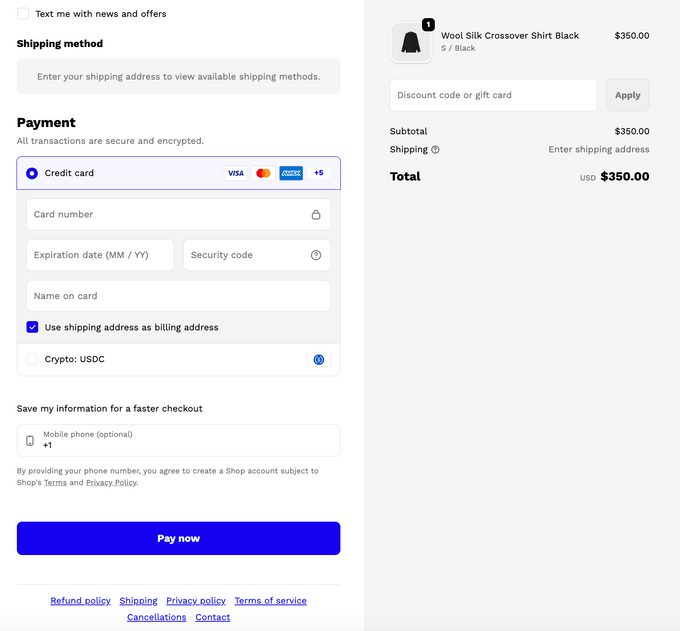Screen dimensions: 680x631
Task: Open the security code help icon
Action: point(316,255)
